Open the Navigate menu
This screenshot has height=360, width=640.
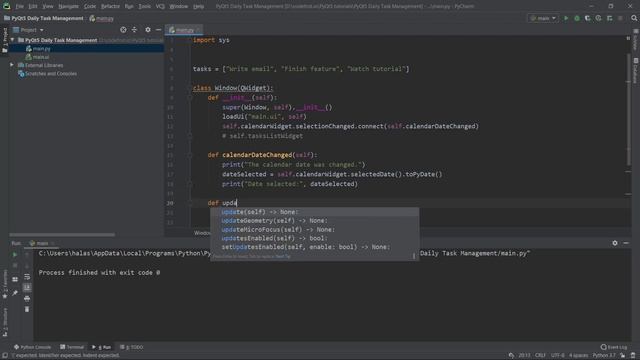(x=69, y=6)
